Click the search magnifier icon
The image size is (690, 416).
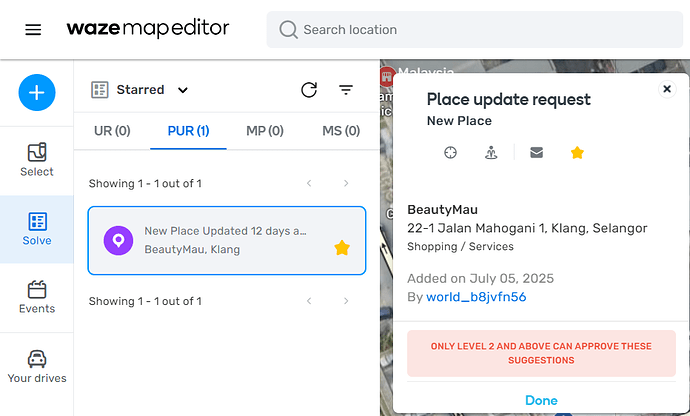[x=288, y=29]
